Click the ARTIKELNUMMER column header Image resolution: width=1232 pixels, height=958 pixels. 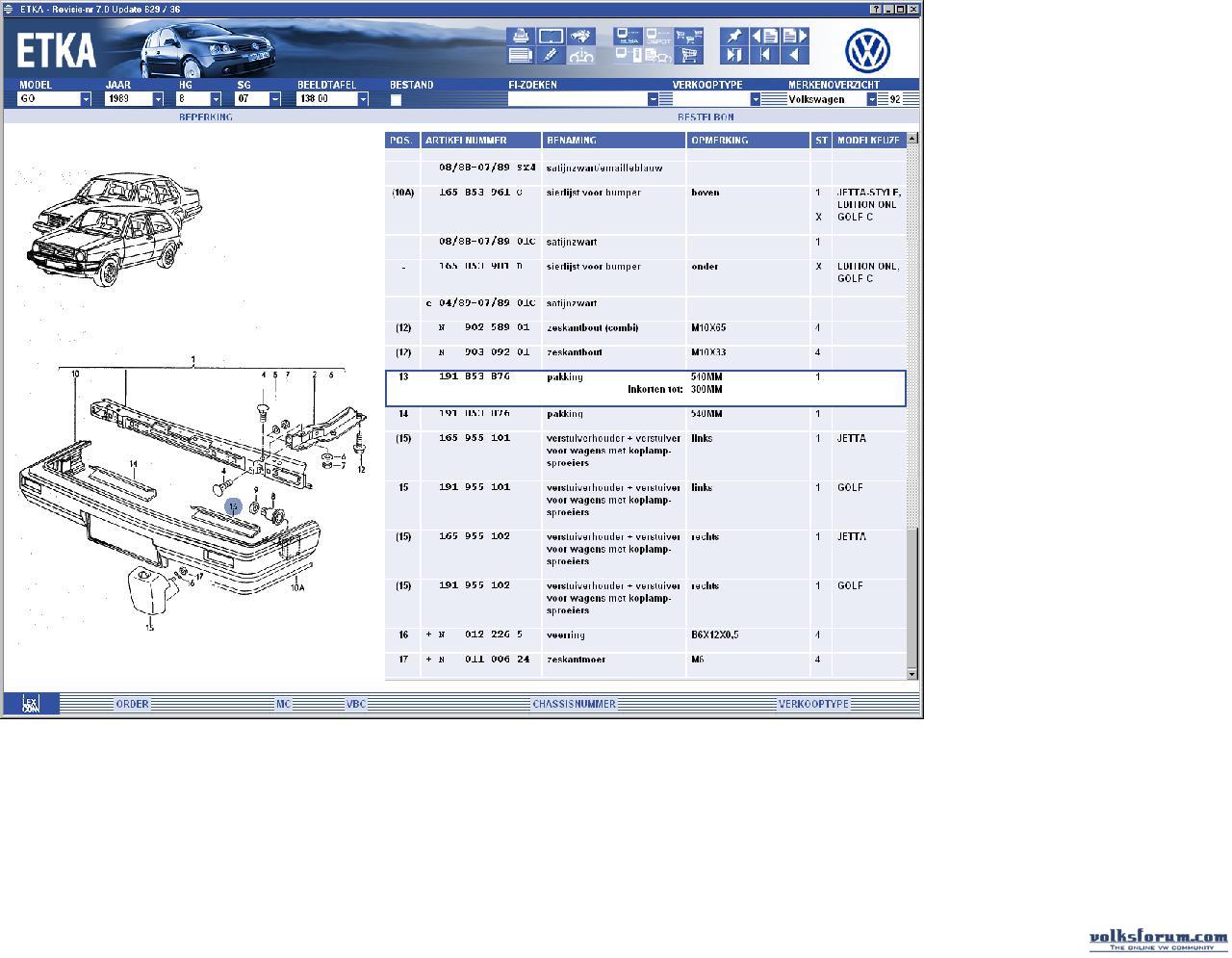point(480,140)
